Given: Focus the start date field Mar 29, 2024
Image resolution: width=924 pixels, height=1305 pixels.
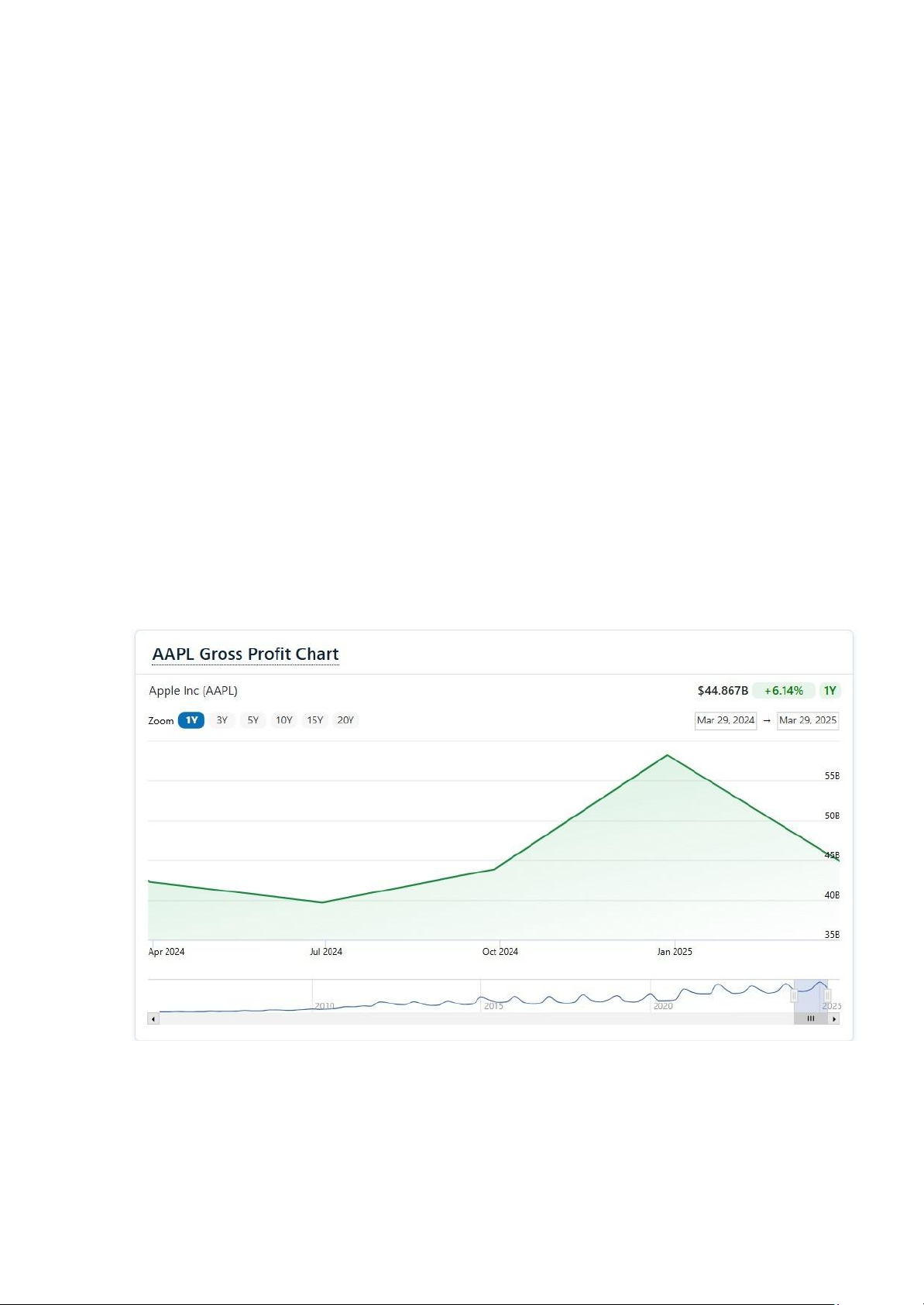Looking at the screenshot, I should pyautogui.click(x=726, y=720).
